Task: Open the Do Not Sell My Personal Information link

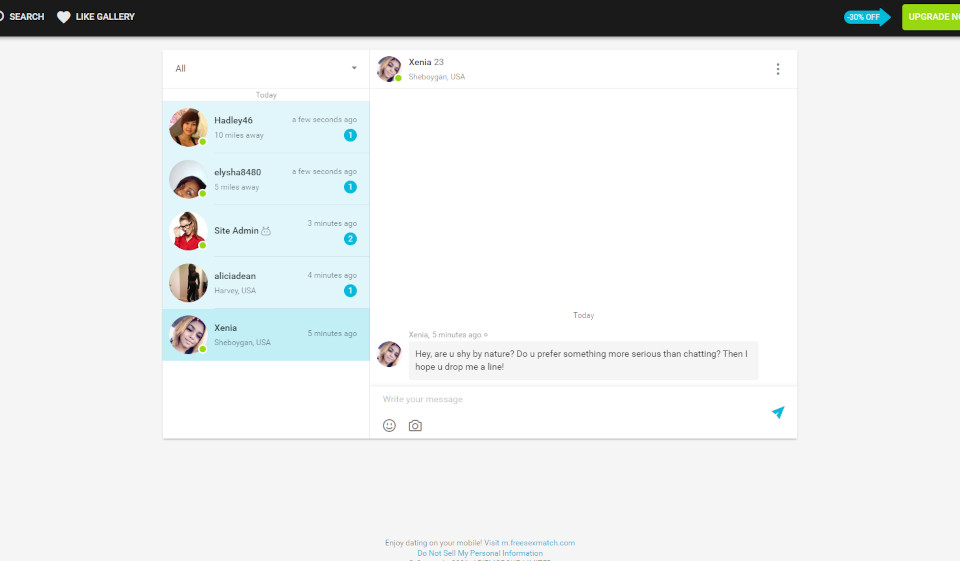Action: pyautogui.click(x=480, y=553)
